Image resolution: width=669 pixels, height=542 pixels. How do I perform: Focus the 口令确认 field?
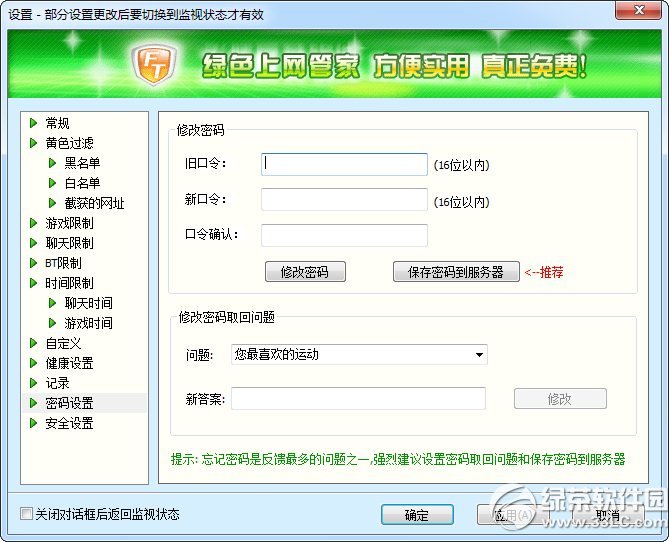point(344,235)
